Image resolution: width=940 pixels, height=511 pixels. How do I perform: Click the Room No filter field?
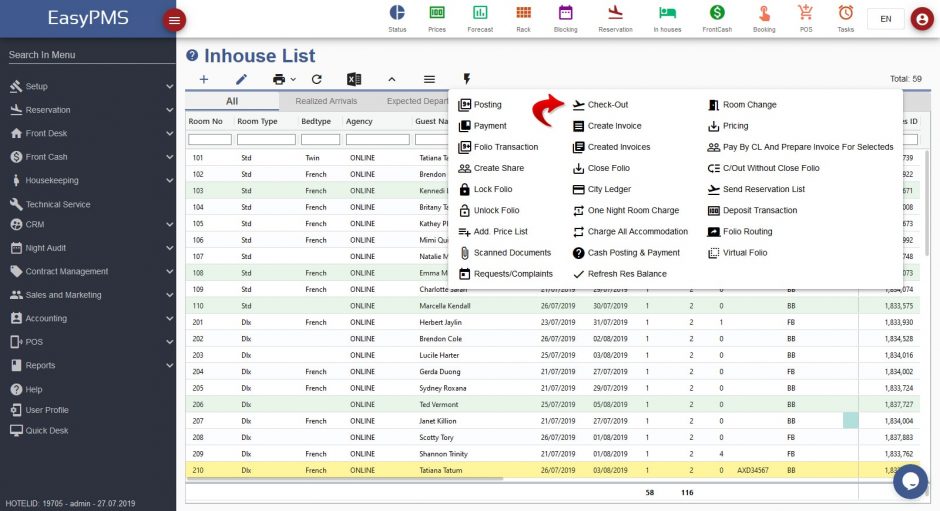[209, 139]
